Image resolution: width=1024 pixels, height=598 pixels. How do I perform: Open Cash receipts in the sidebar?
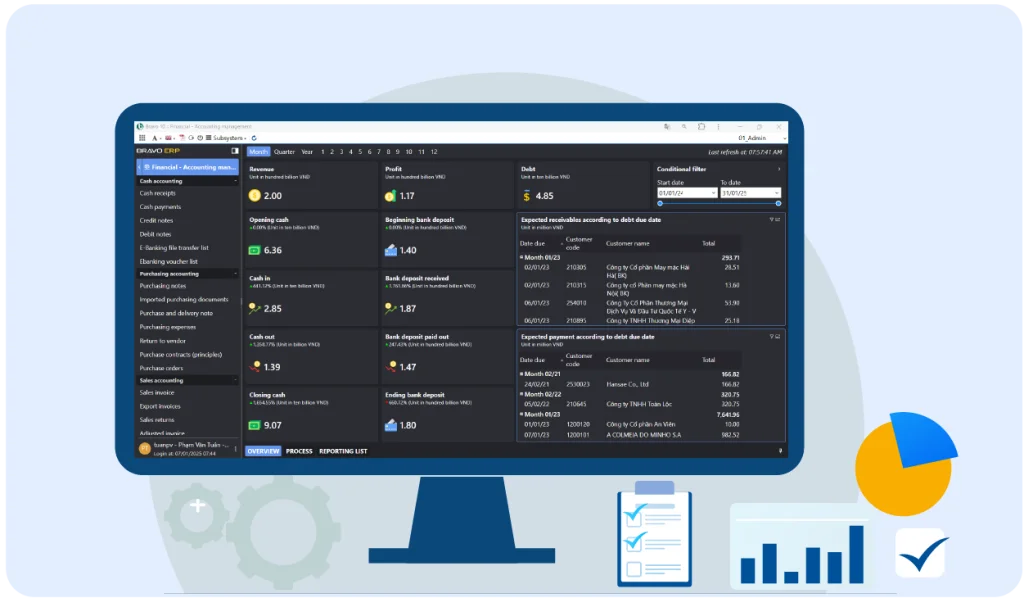click(158, 193)
